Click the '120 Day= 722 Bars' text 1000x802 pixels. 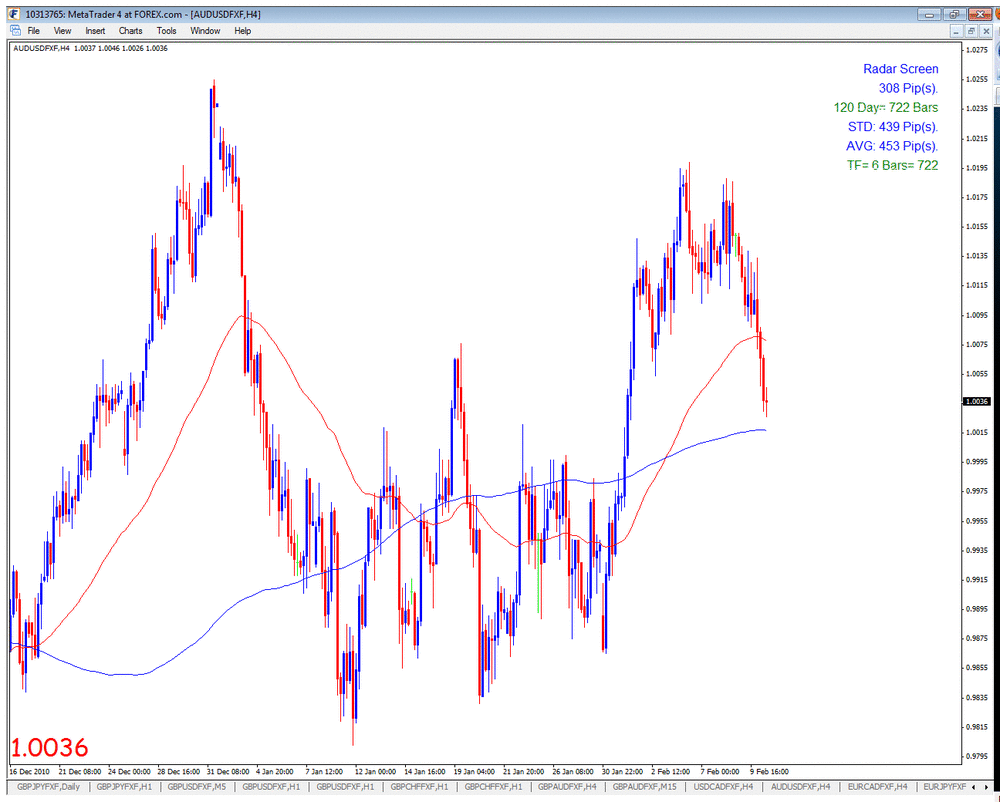click(886, 107)
